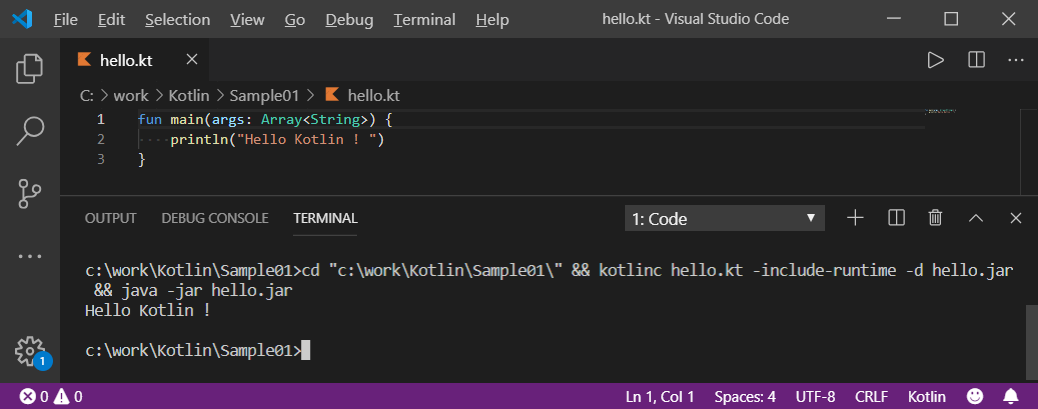Screen dimensions: 1038x409
Task: Click 'Array<String>' in the code
Action: click(314, 120)
